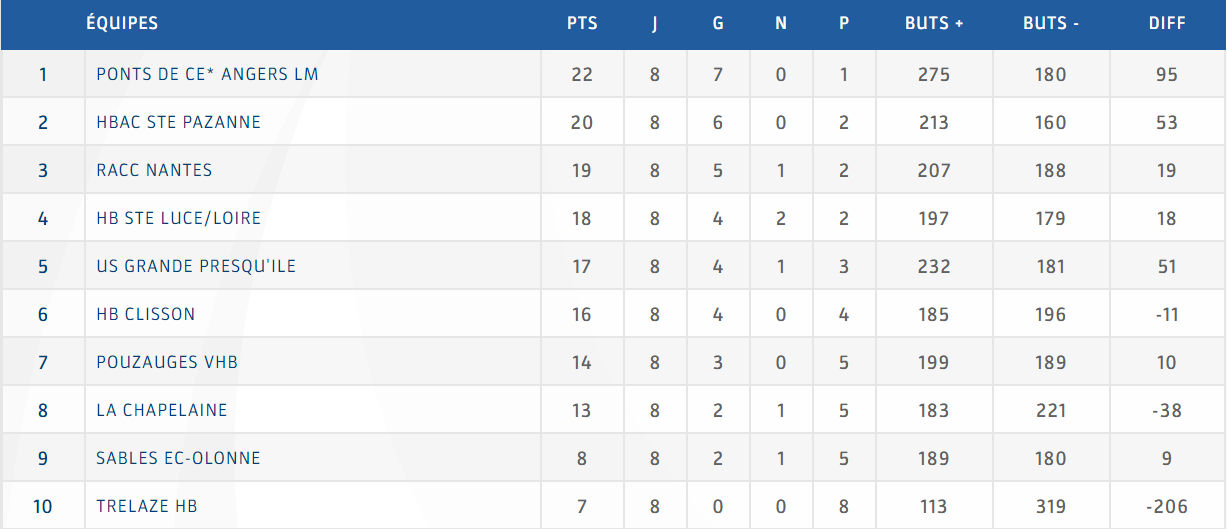Image resolution: width=1227 pixels, height=529 pixels.
Task: Click the BUTS - column header
Action: [x=1051, y=23]
